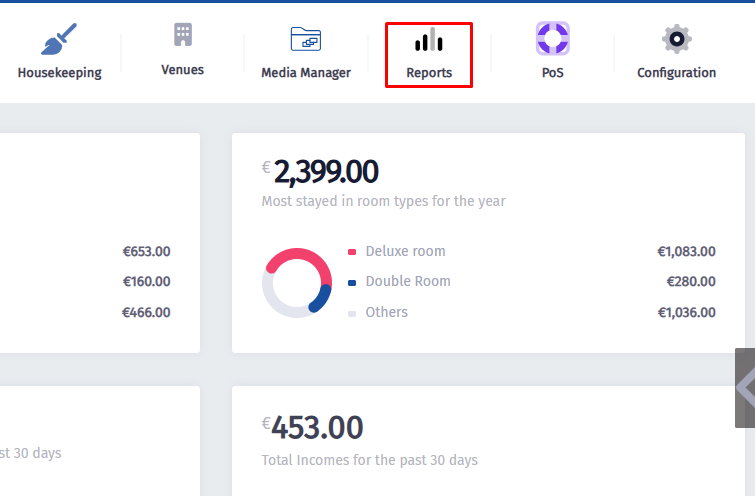Click the €1,083.00 Deluxe room value
The width and height of the screenshot is (755, 496).
point(687,251)
